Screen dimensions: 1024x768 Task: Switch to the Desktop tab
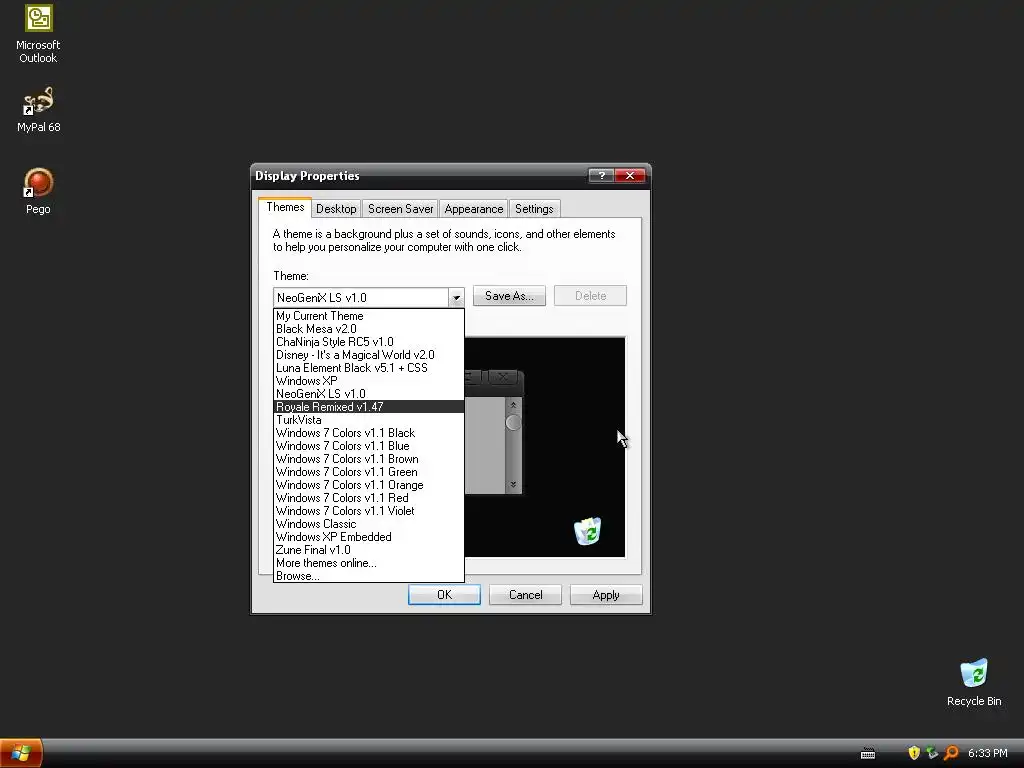click(x=336, y=209)
